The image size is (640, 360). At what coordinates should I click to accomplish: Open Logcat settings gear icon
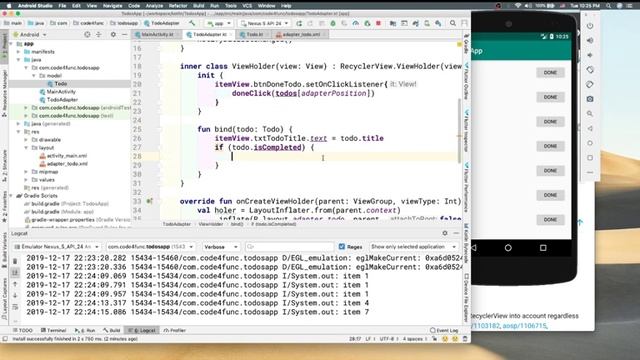445,233
